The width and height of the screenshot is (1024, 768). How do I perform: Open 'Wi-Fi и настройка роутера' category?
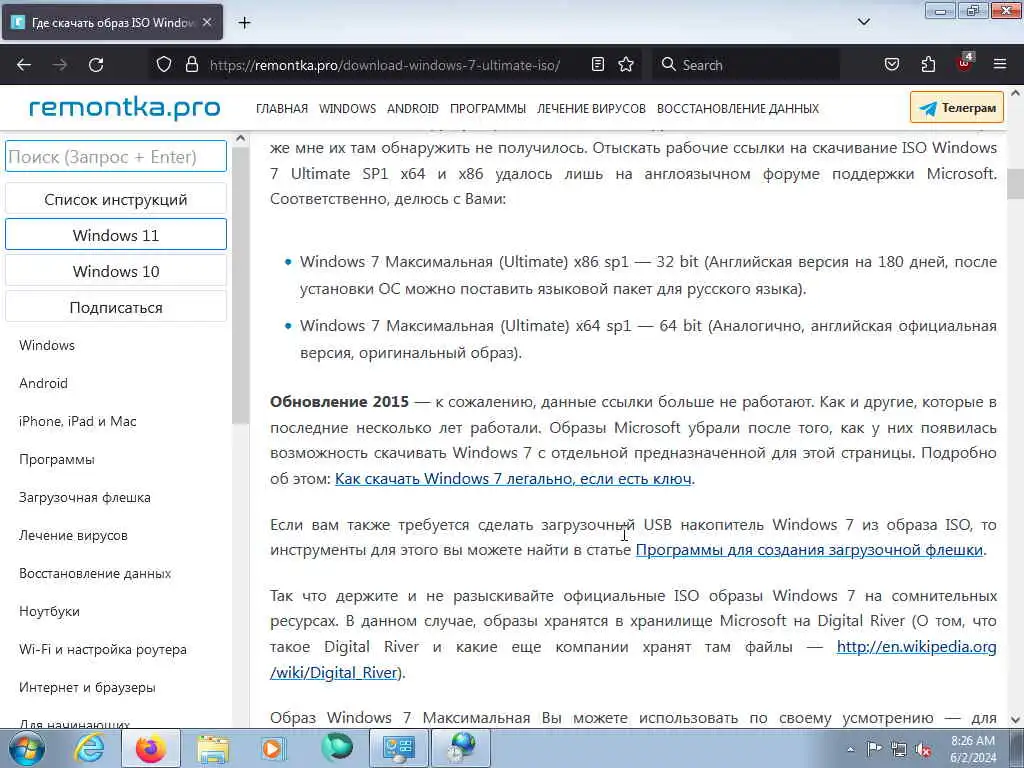(x=103, y=650)
